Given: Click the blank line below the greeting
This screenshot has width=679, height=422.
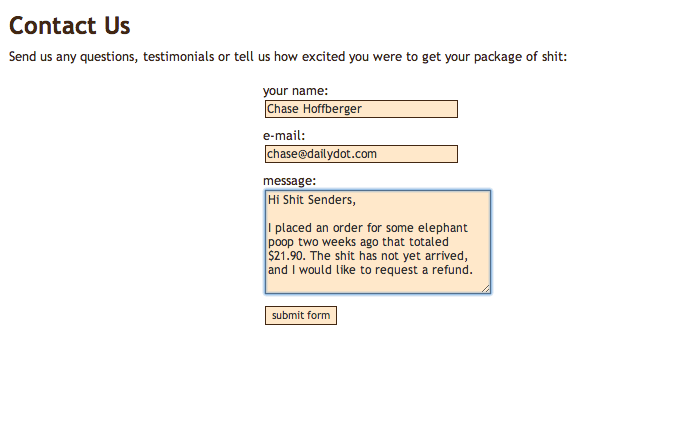Looking at the screenshot, I should click(377, 214).
